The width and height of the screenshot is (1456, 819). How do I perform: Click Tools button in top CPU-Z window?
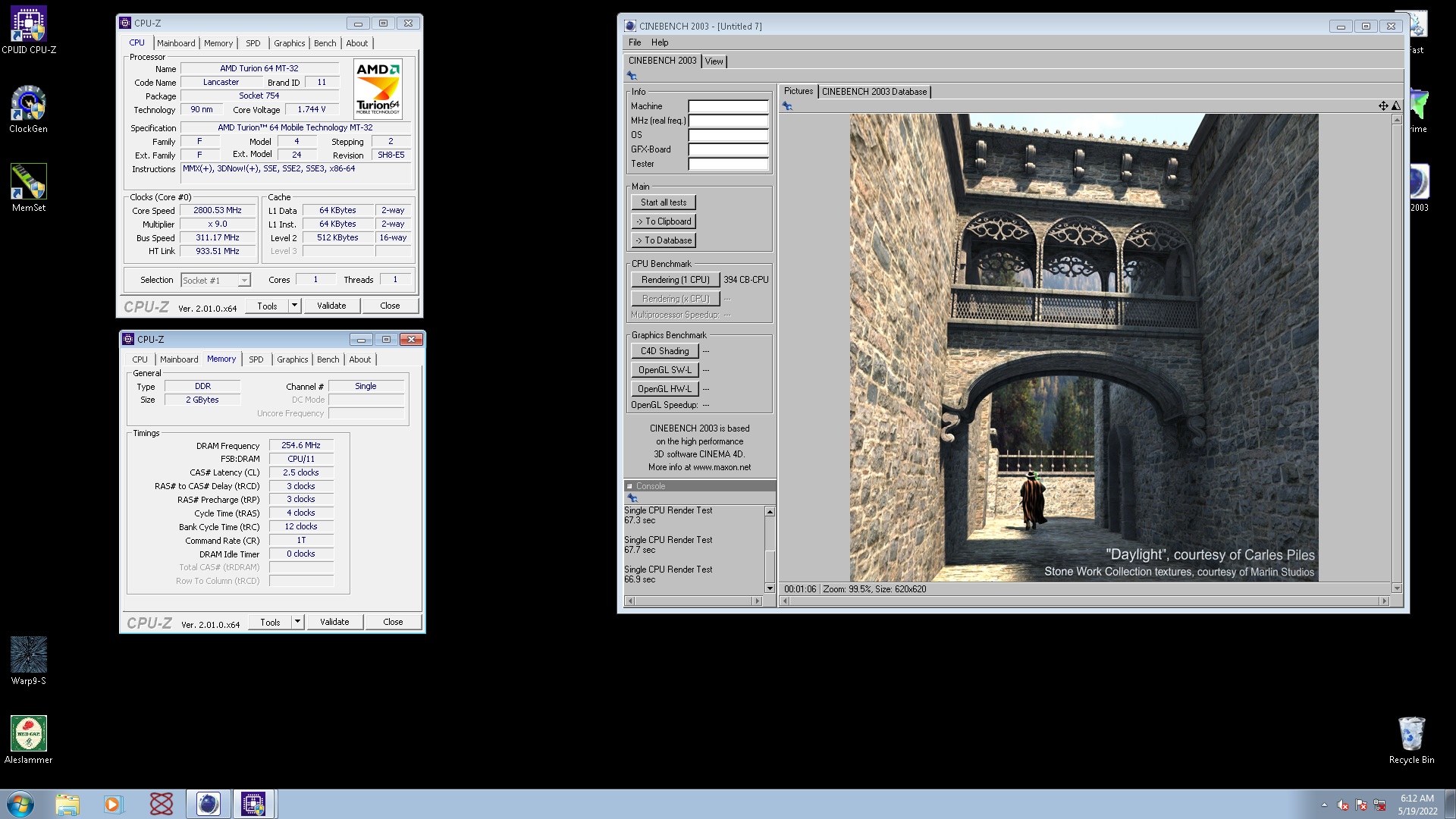pos(267,306)
